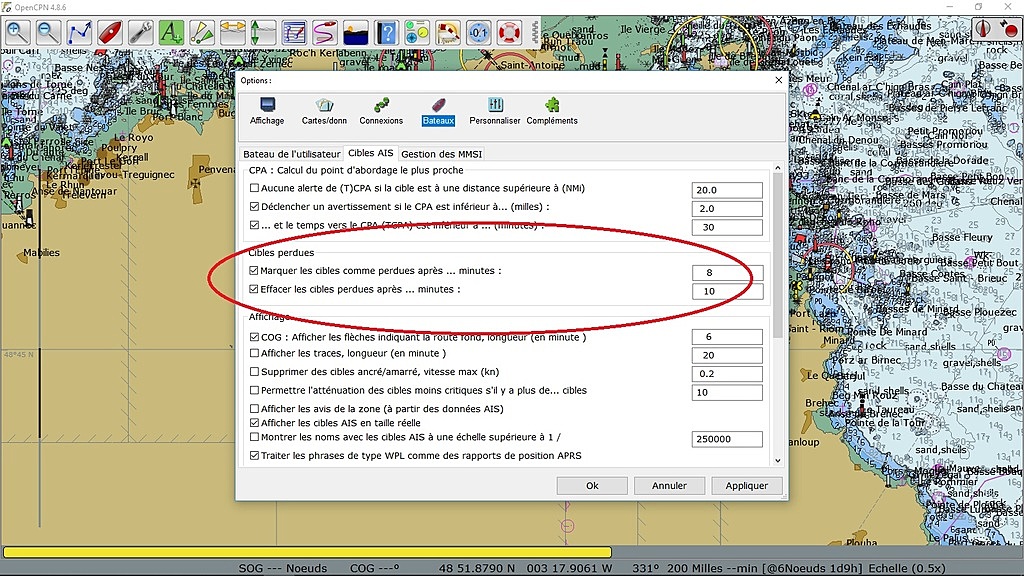This screenshot has width=1024, height=576.
Task: Click the Appliquer button
Action: pyautogui.click(x=746, y=485)
